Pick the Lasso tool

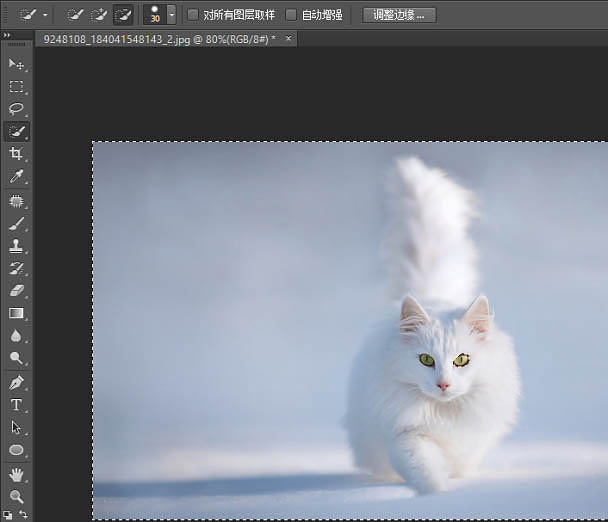(16, 109)
